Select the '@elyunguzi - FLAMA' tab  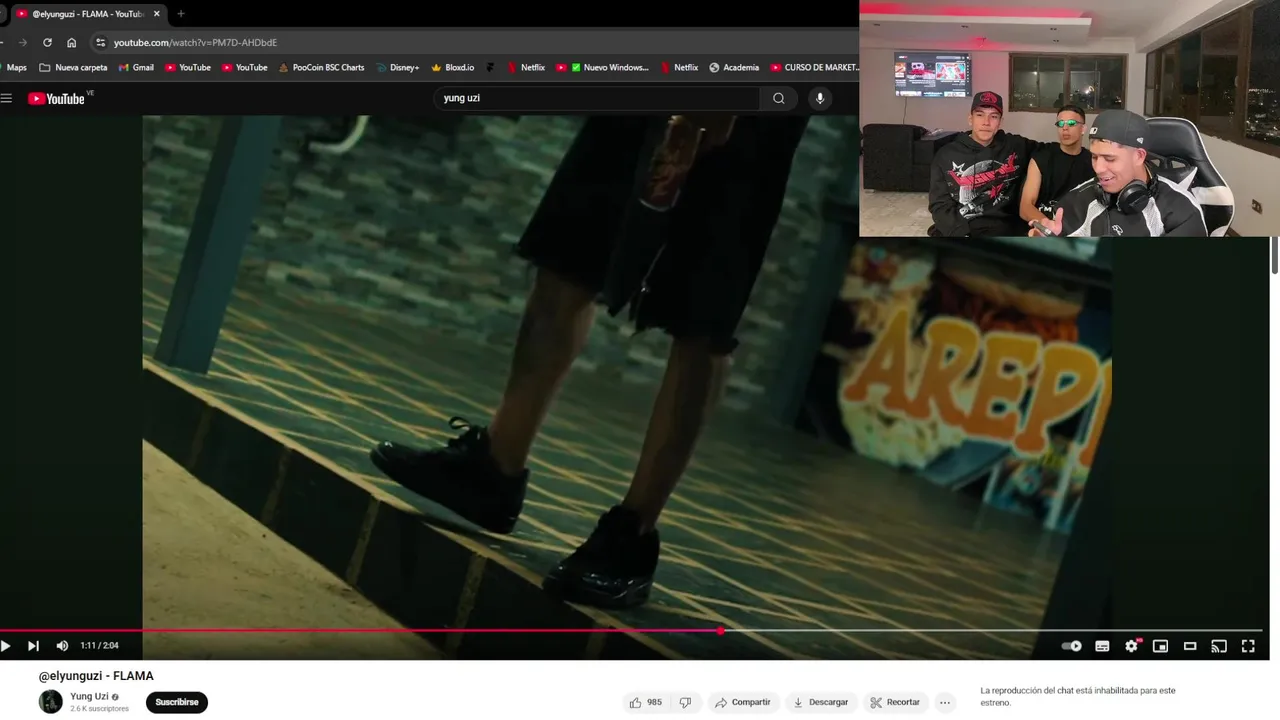88,14
